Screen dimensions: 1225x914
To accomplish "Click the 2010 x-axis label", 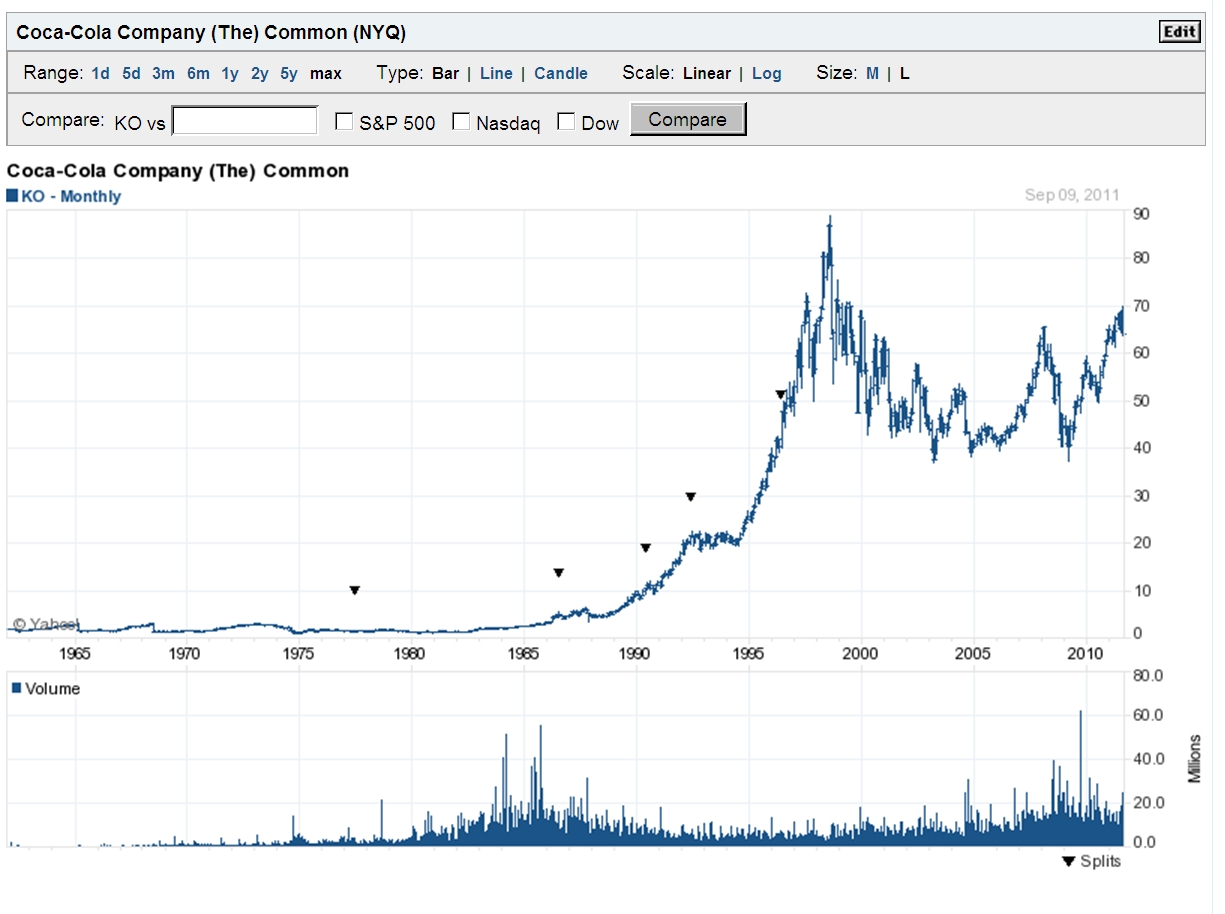I will [1085, 653].
